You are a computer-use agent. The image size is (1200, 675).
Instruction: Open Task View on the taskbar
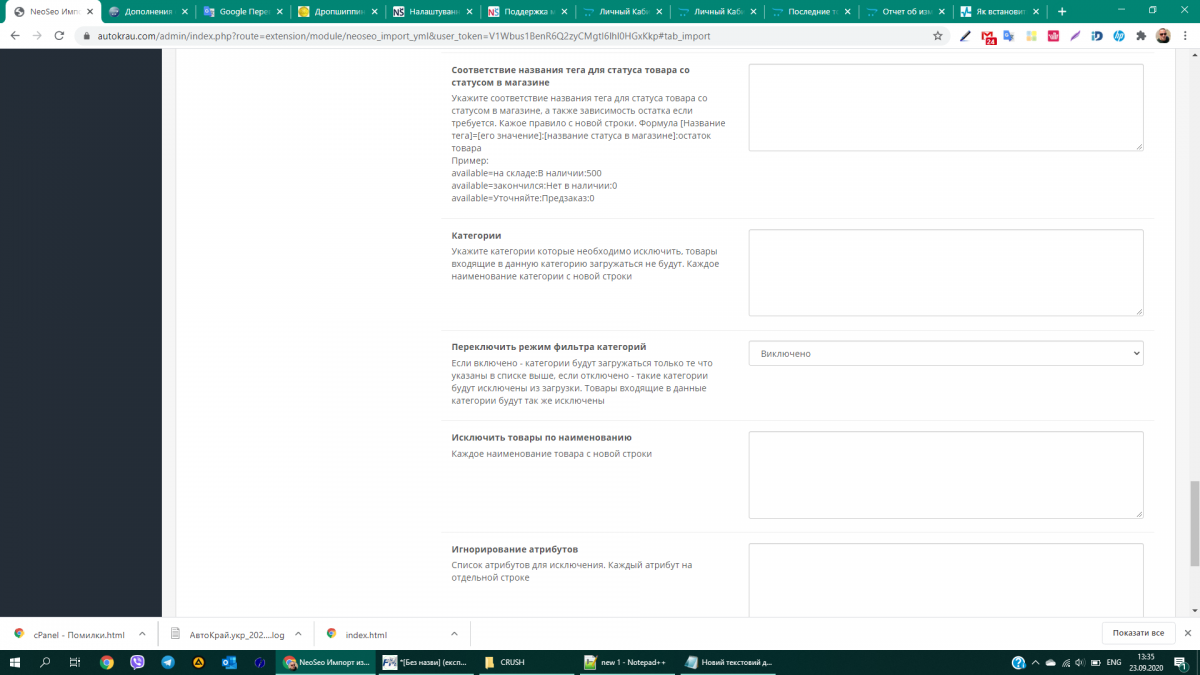[x=75, y=662]
